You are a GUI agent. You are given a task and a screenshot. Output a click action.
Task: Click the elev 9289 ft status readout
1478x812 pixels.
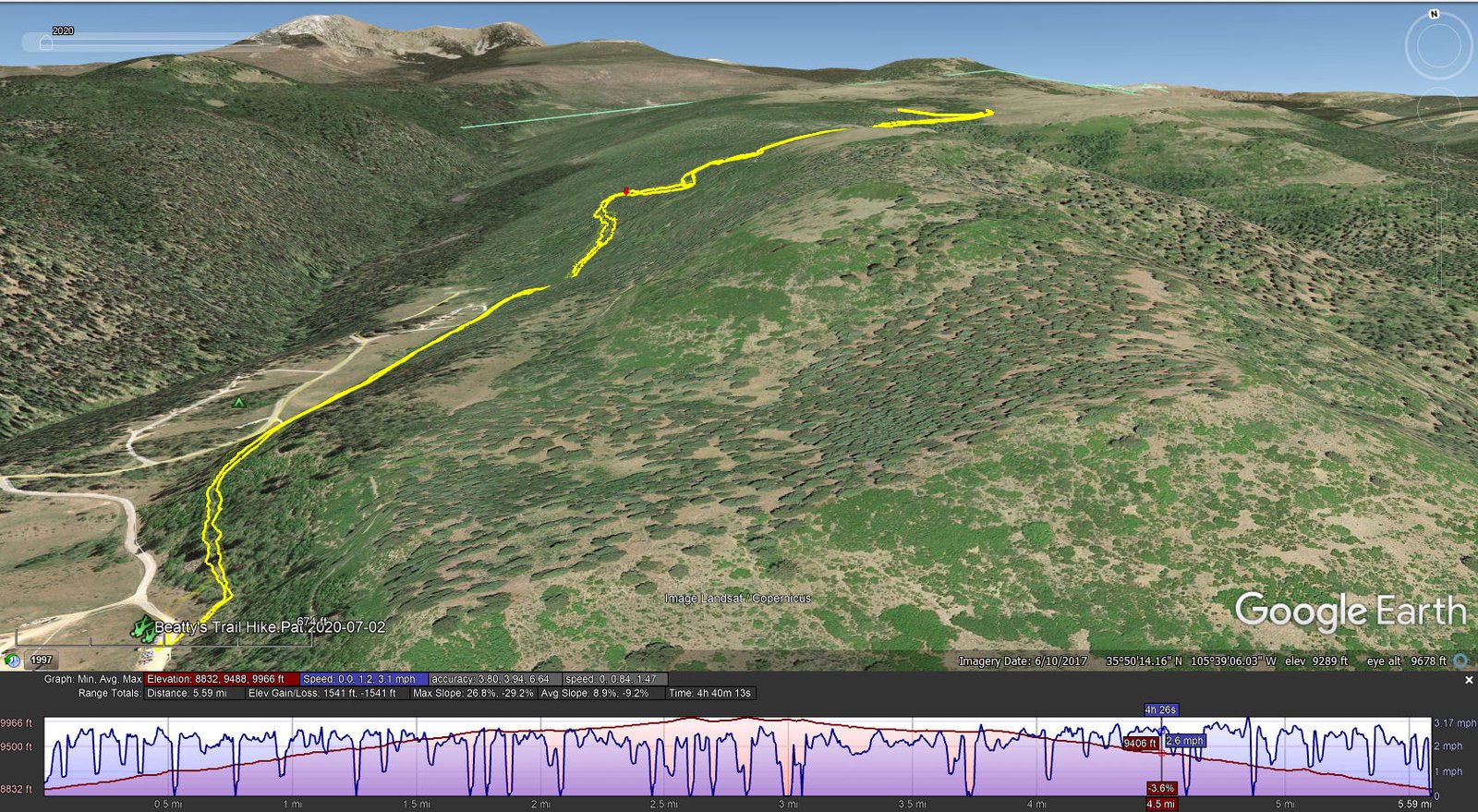(1316, 661)
